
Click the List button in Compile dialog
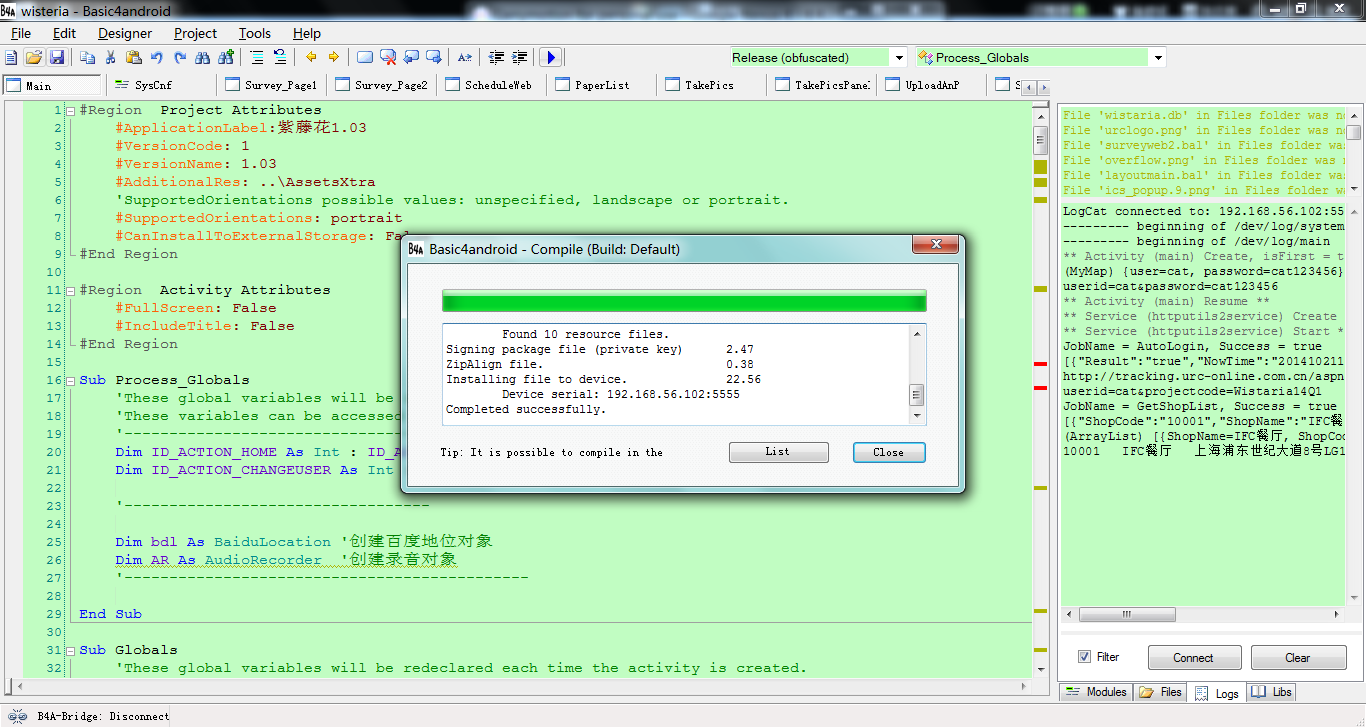coord(778,452)
